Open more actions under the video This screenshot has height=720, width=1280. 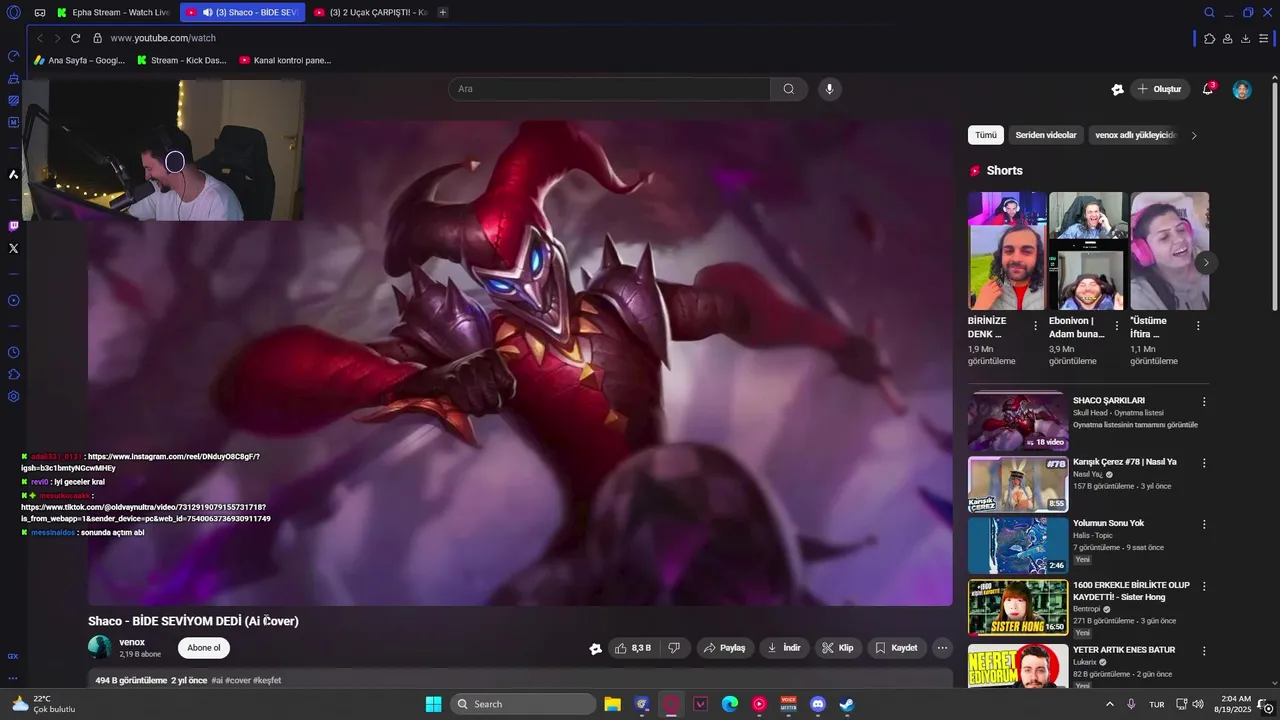942,648
